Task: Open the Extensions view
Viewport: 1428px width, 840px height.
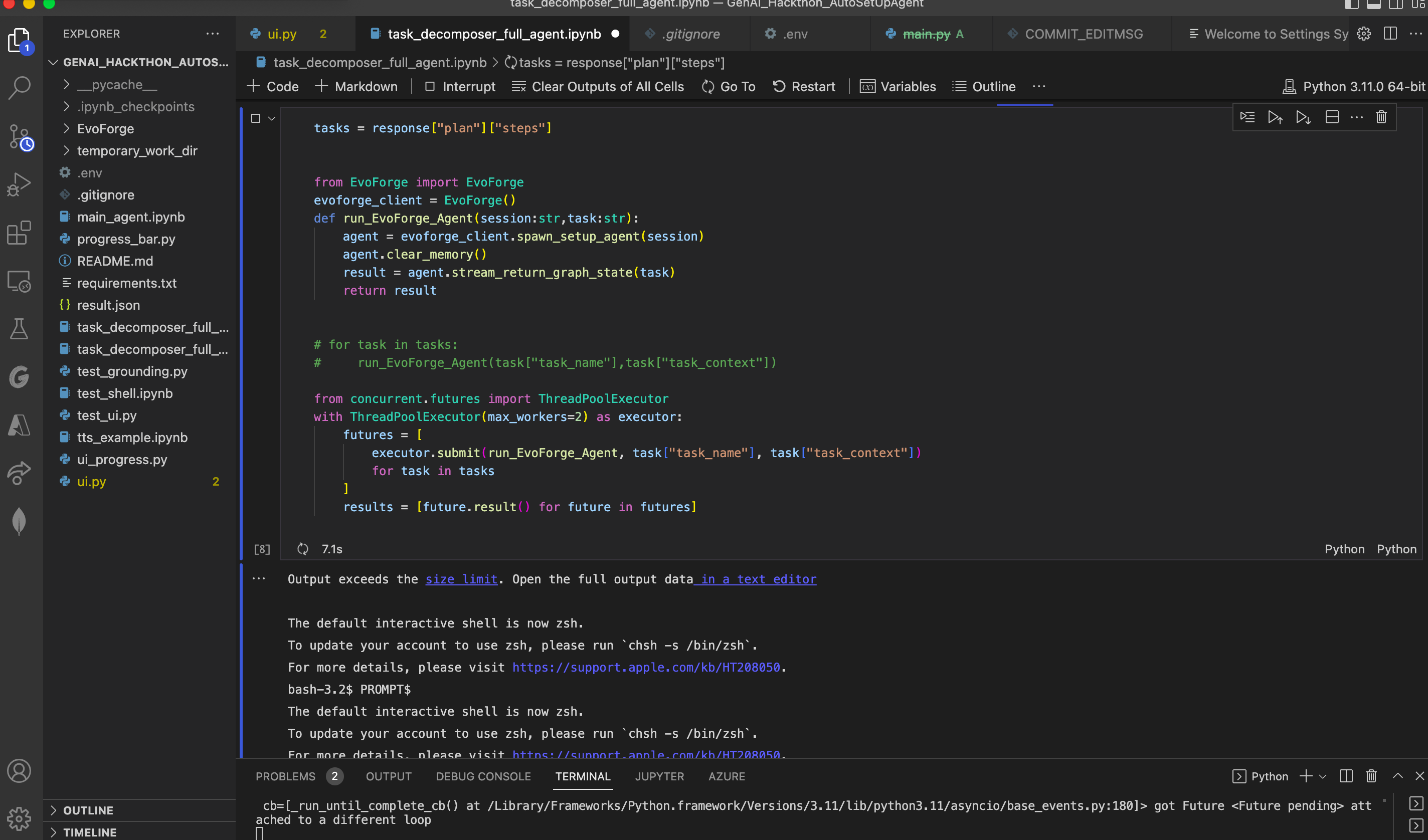Action: tap(19, 233)
